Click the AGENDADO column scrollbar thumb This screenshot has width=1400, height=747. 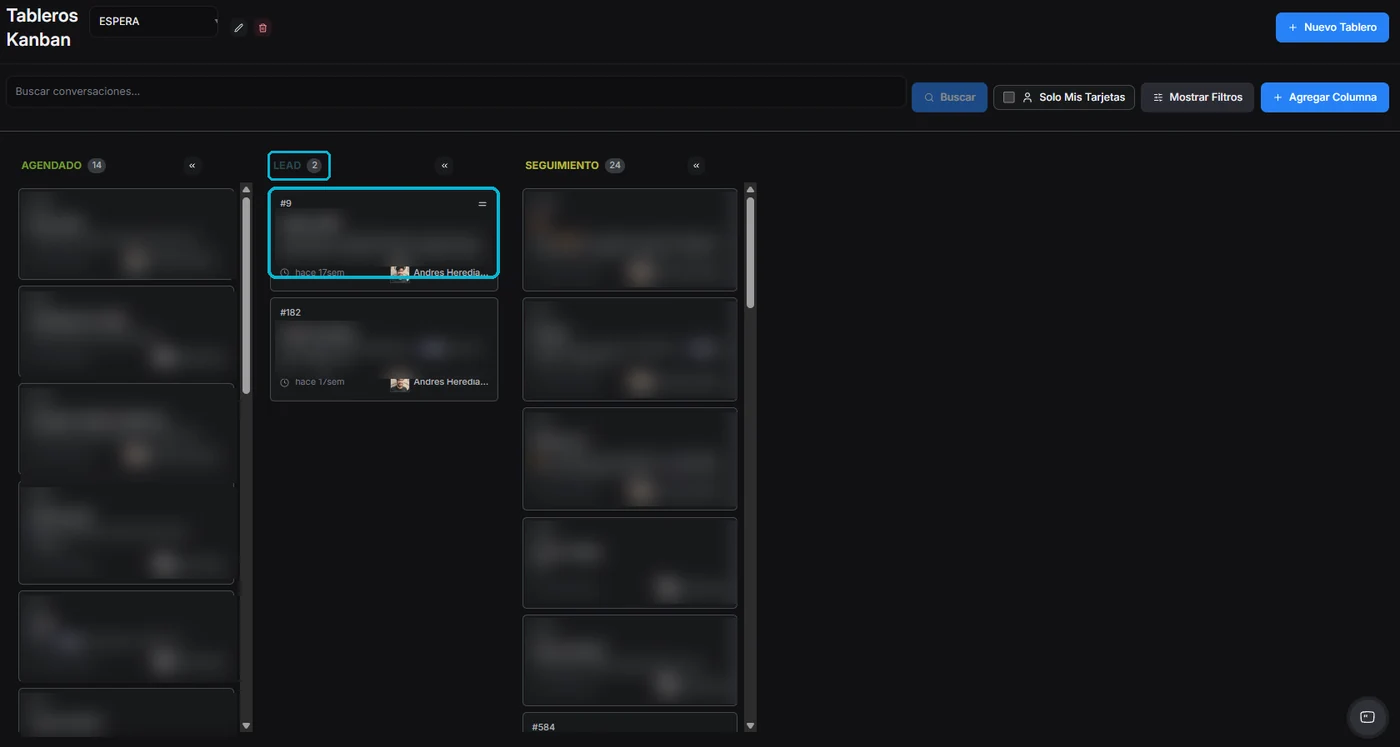coord(247,295)
